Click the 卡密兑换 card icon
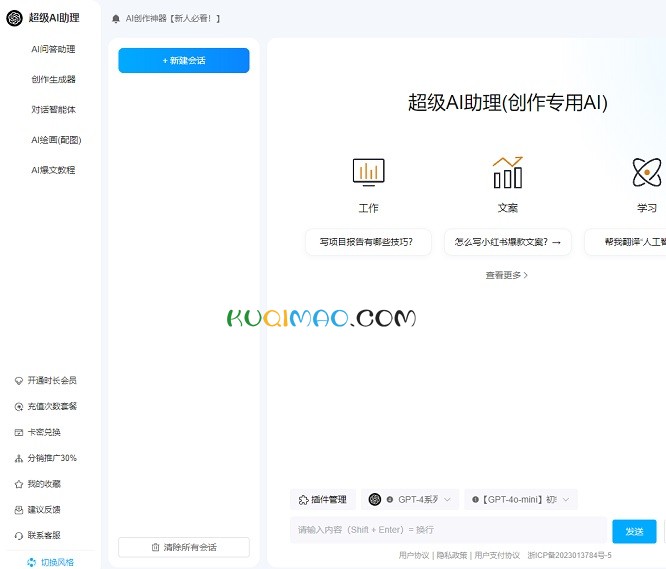This screenshot has height=569, width=666. (19, 433)
